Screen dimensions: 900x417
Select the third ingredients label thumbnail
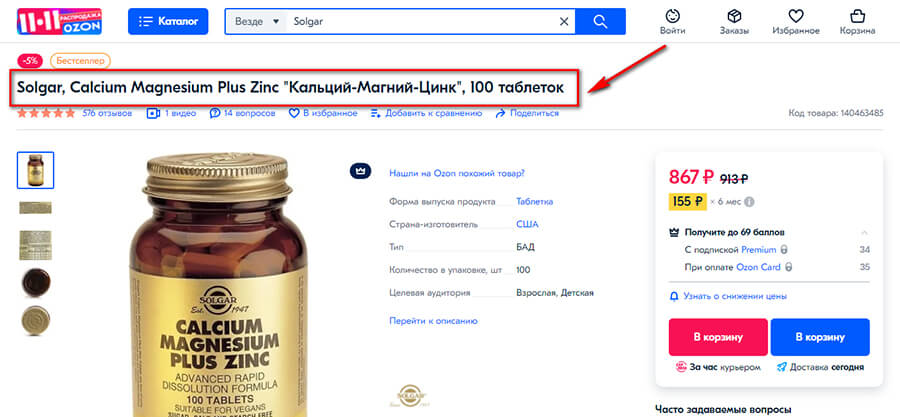tap(36, 245)
